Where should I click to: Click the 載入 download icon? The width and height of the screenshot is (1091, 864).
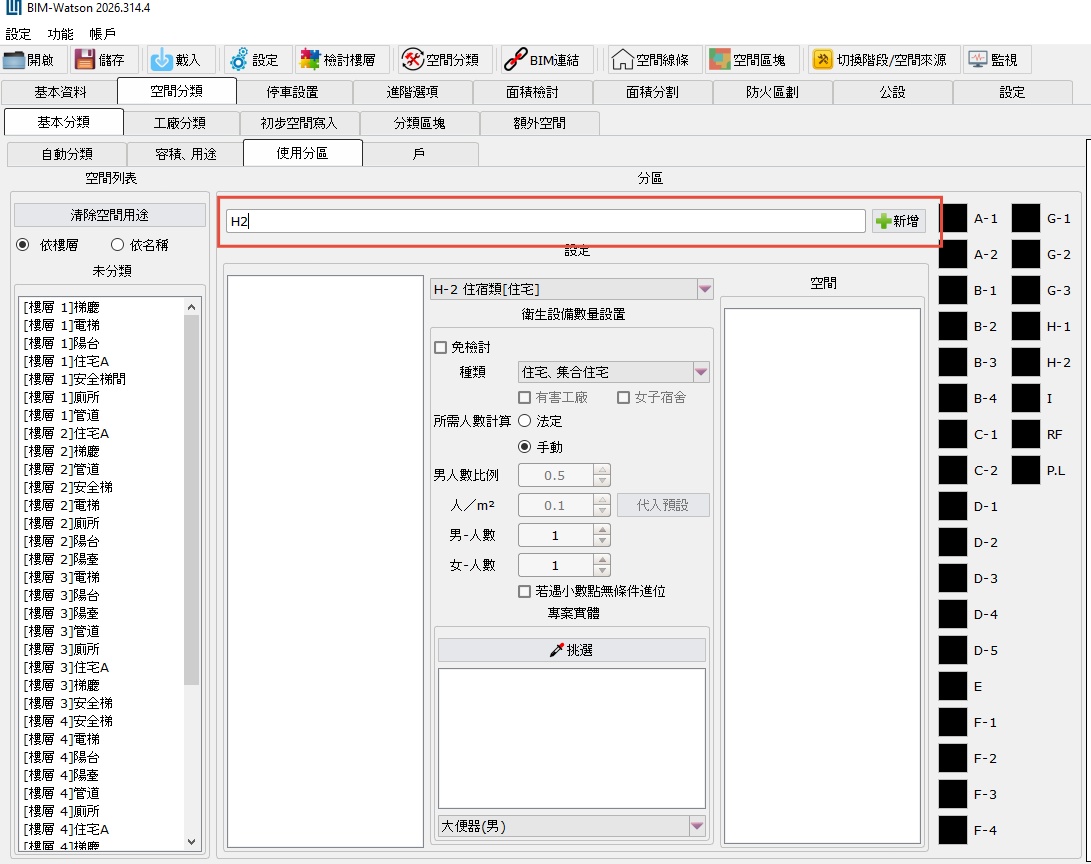point(161,60)
